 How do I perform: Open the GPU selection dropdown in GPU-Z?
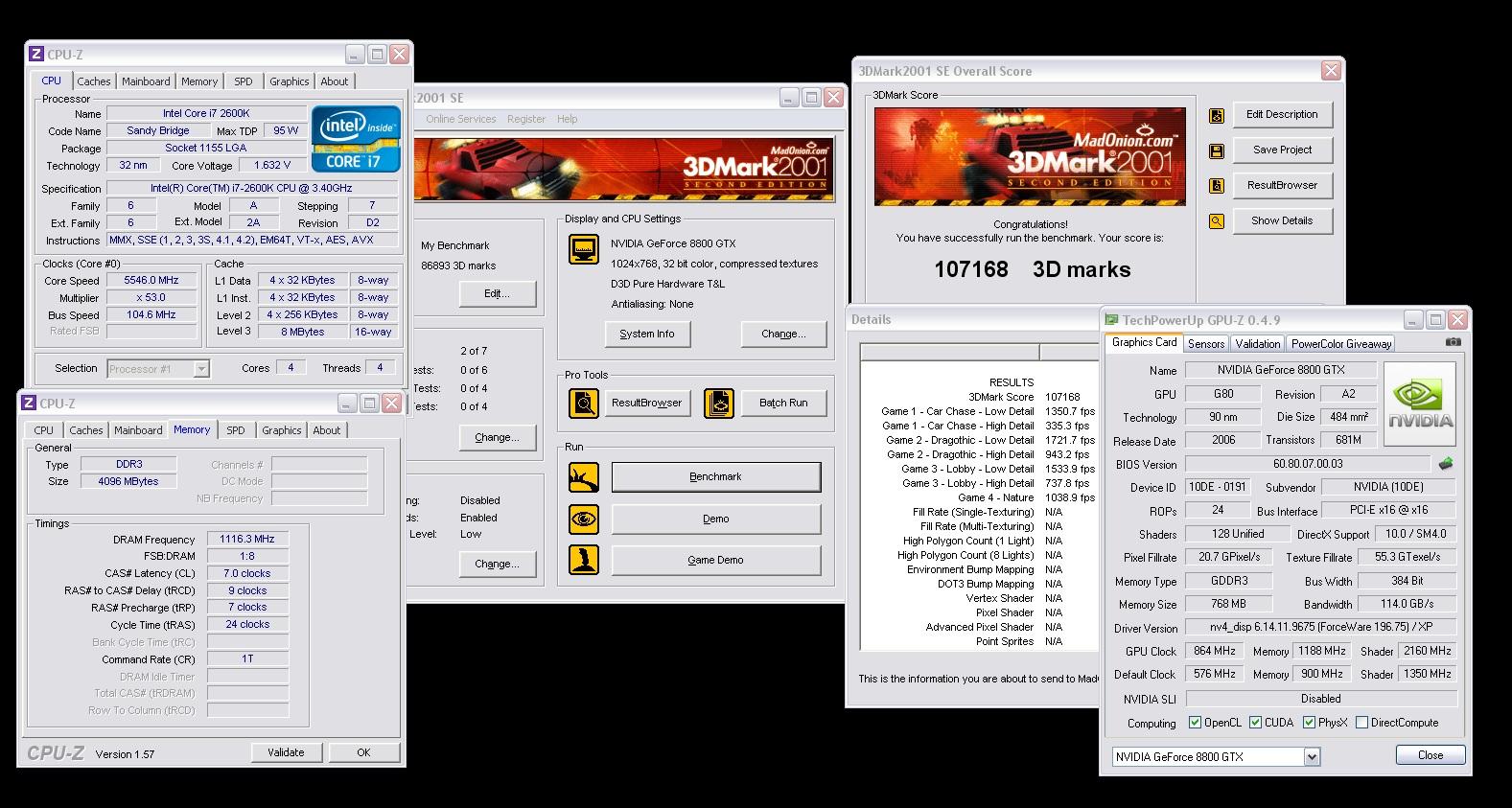(x=1312, y=757)
